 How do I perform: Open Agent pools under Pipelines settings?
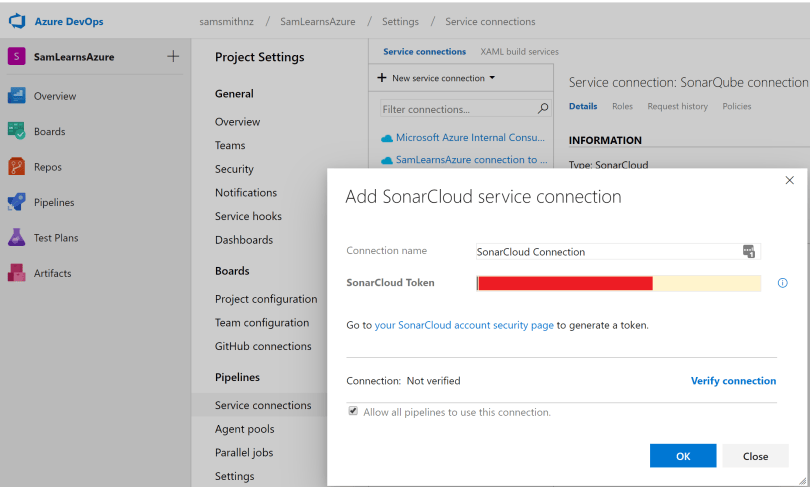(x=244, y=429)
